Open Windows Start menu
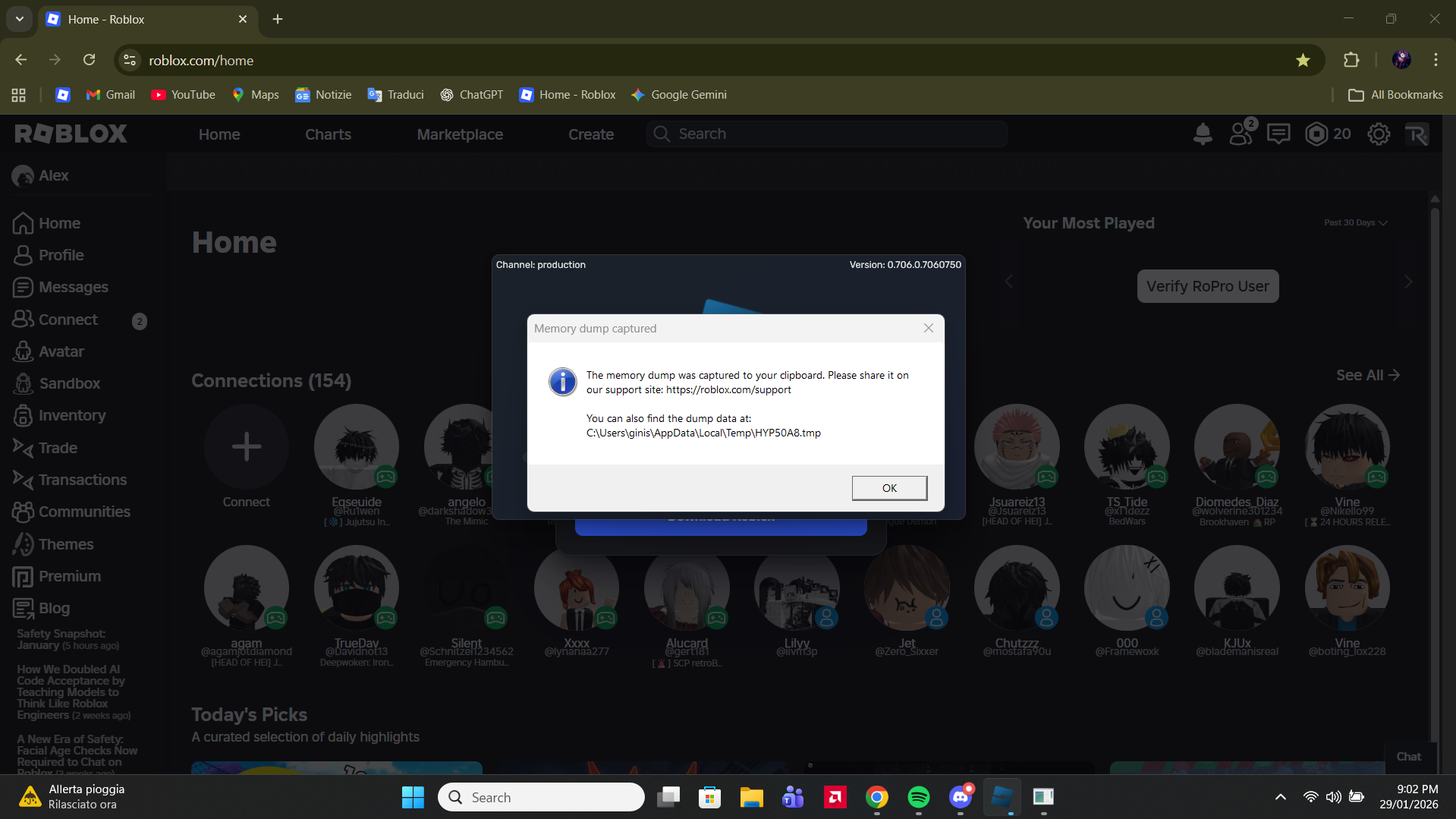Image resolution: width=1456 pixels, height=819 pixels. (413, 797)
